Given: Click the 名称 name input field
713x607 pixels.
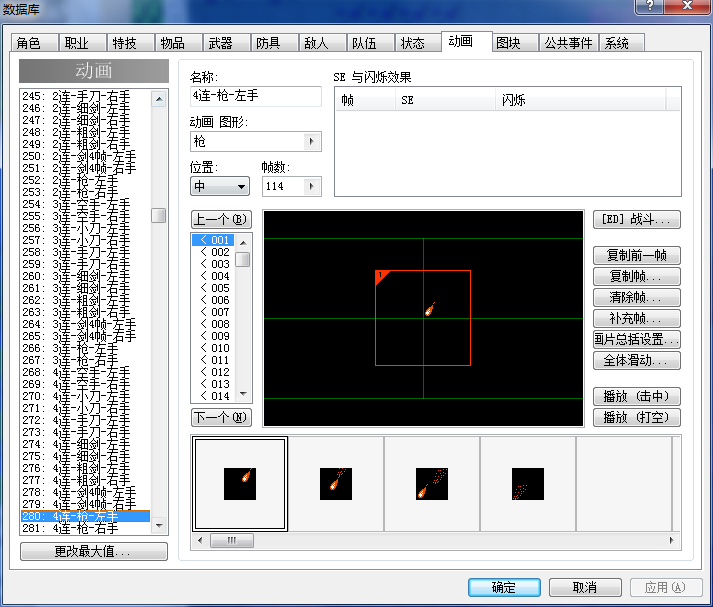Looking at the screenshot, I should (256, 96).
